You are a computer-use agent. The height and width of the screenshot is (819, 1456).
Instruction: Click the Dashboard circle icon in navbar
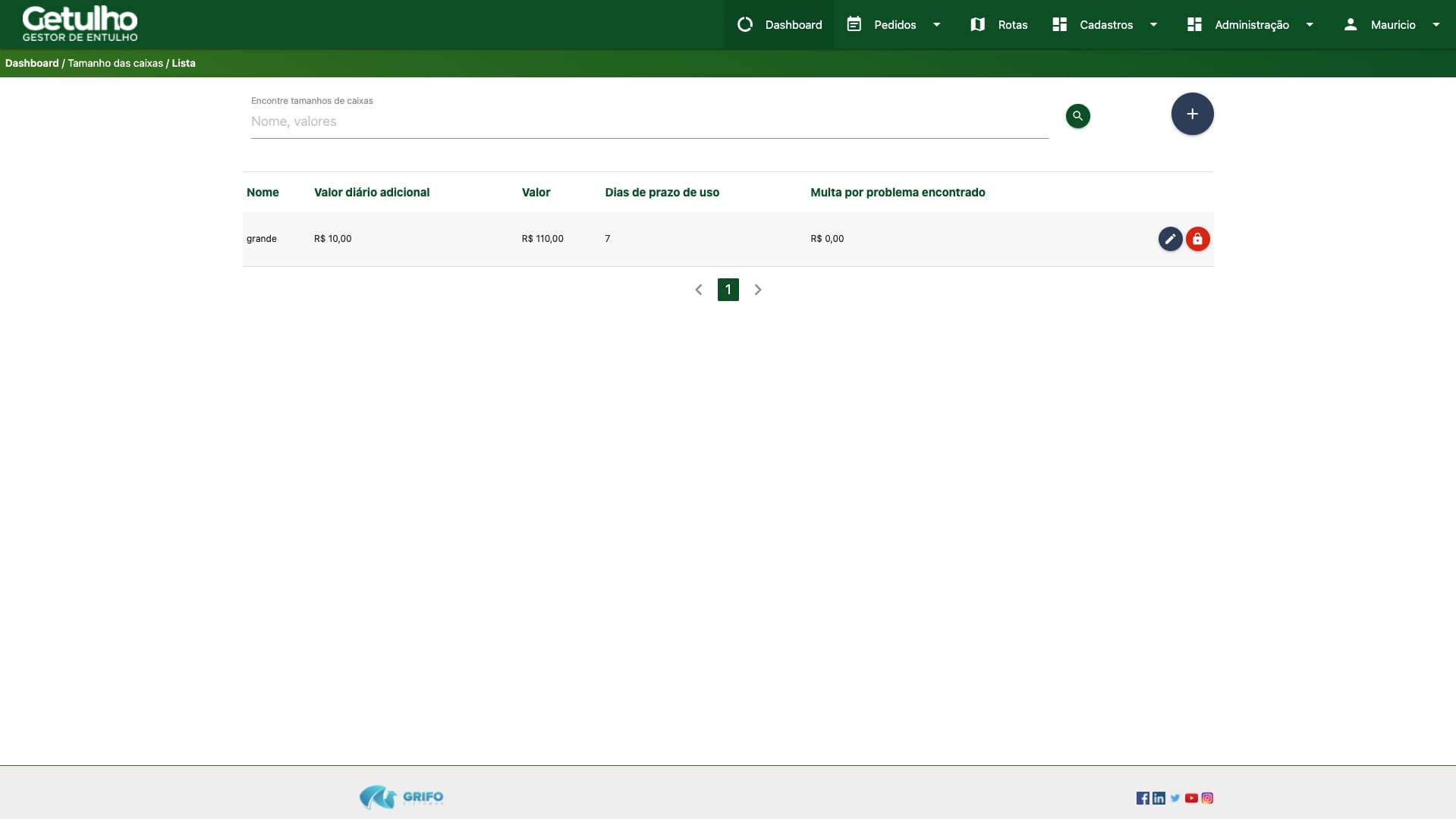745,24
